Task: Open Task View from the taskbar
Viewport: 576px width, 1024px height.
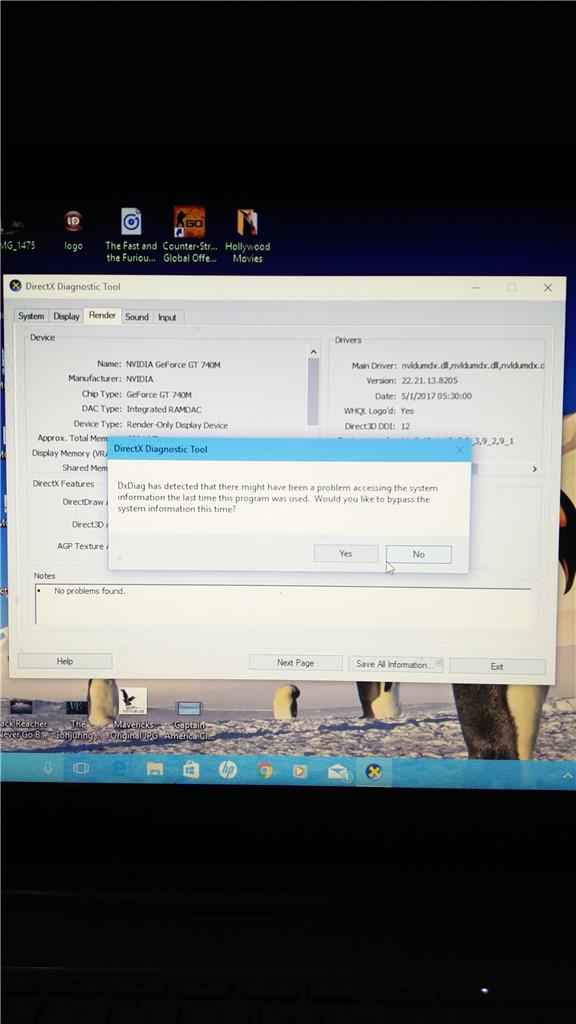Action: (x=80, y=769)
